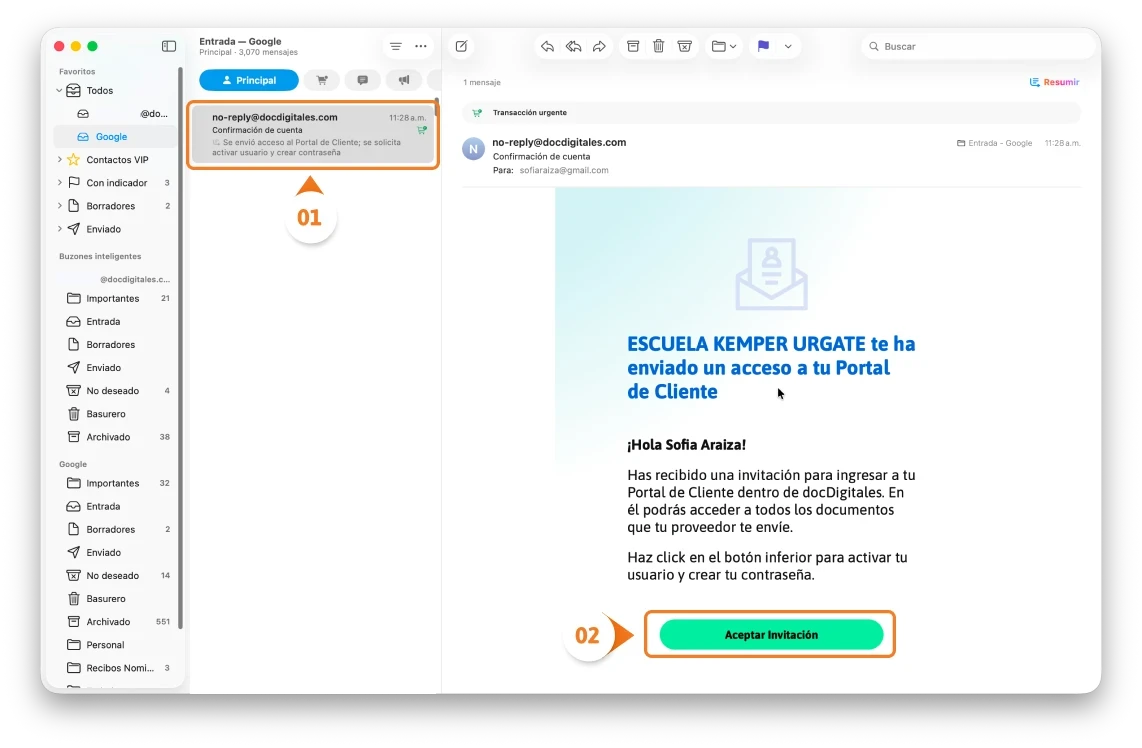Open the message list sorting icon
The image size is (1142, 748).
coord(396,46)
